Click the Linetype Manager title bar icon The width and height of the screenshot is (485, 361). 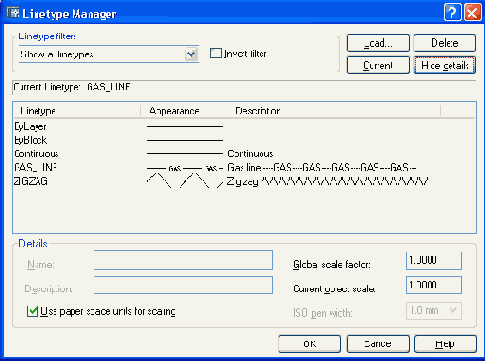(x=13, y=13)
